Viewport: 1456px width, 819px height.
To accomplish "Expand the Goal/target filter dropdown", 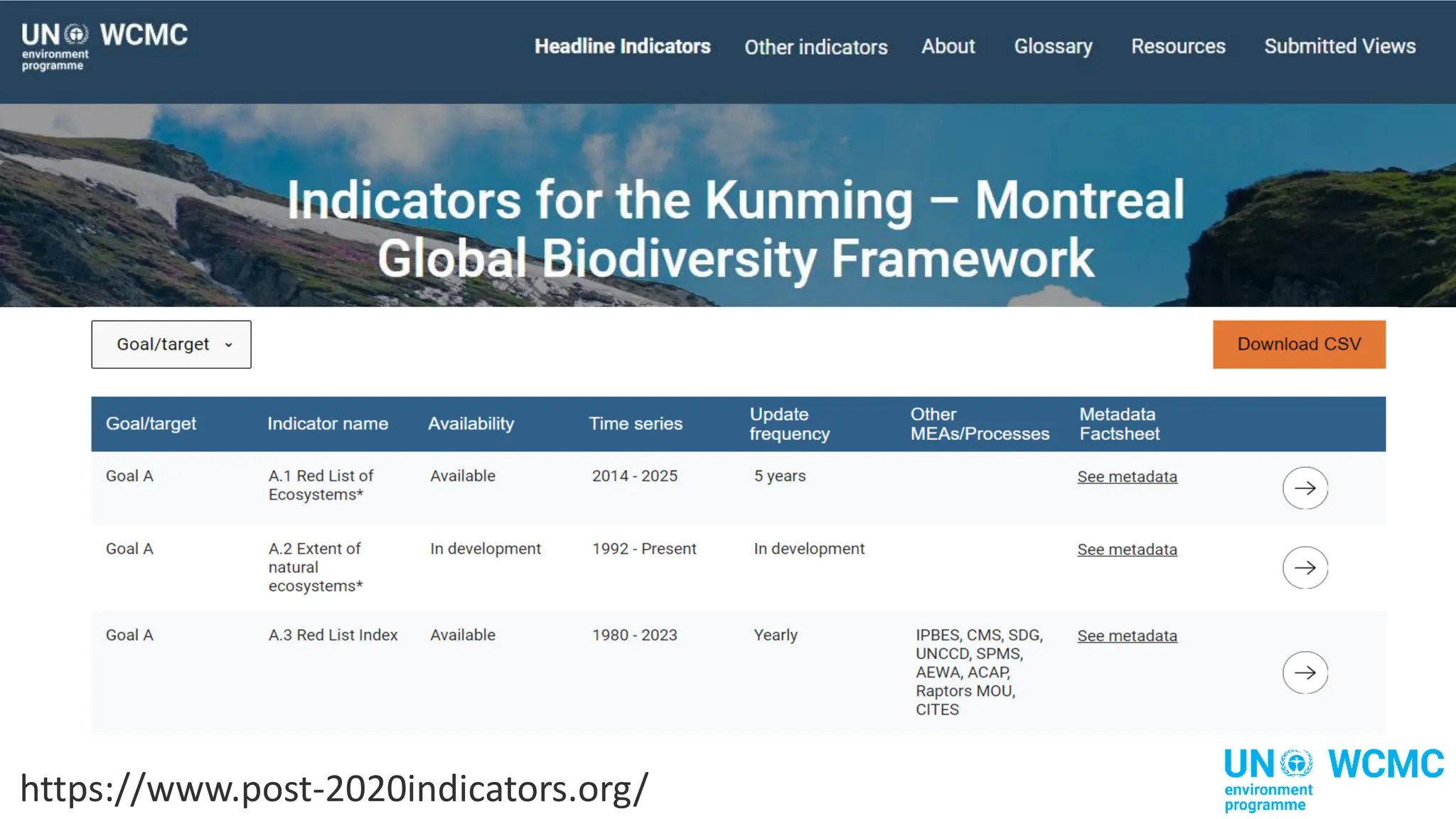I will coord(171,344).
